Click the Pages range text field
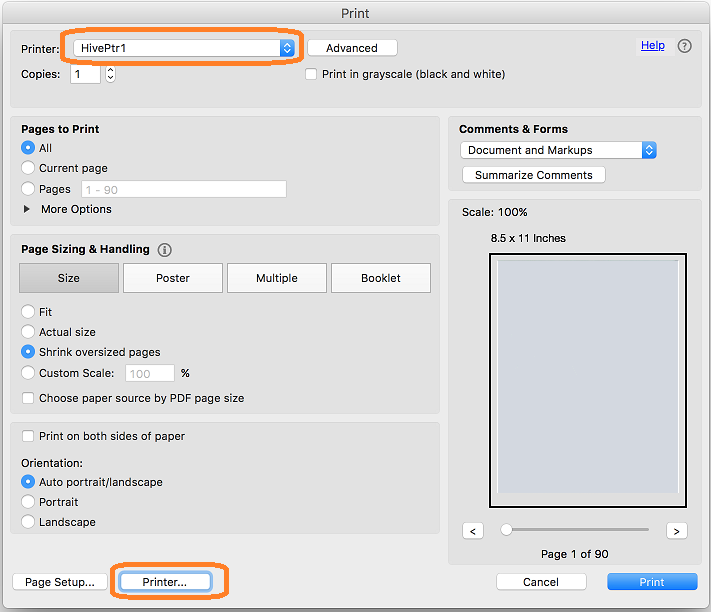The width and height of the screenshot is (711, 612). [x=184, y=189]
